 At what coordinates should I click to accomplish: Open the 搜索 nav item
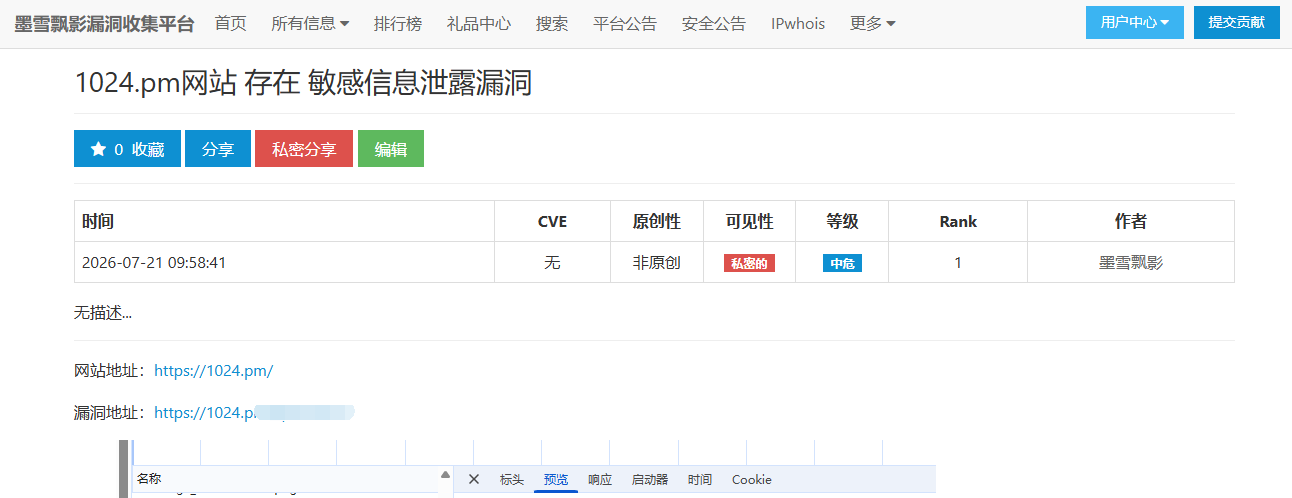(x=552, y=24)
